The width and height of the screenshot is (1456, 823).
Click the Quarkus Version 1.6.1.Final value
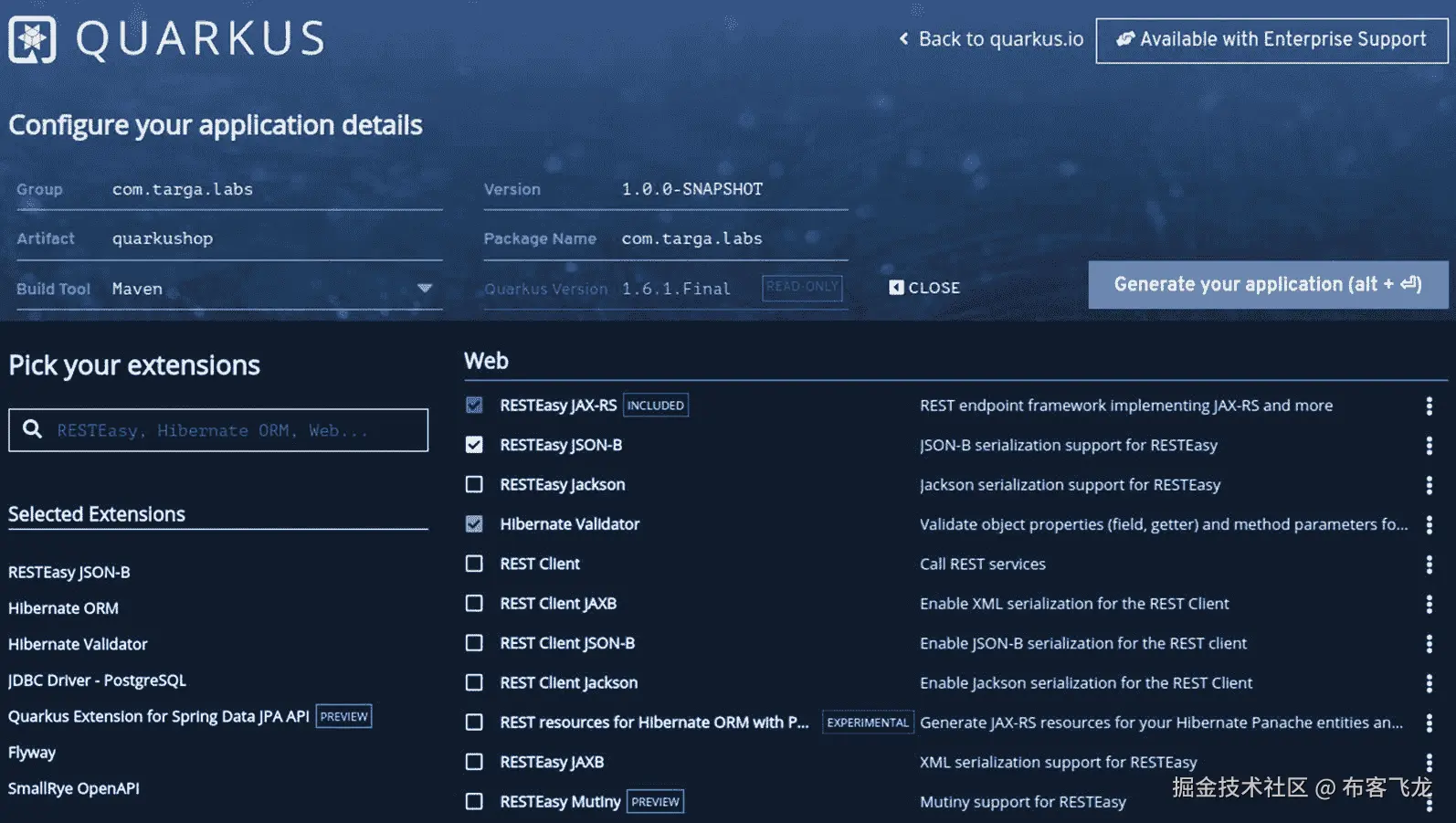point(676,289)
